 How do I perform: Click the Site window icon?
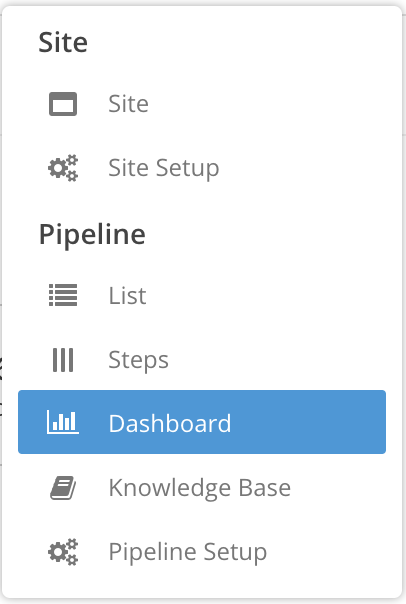point(63,104)
